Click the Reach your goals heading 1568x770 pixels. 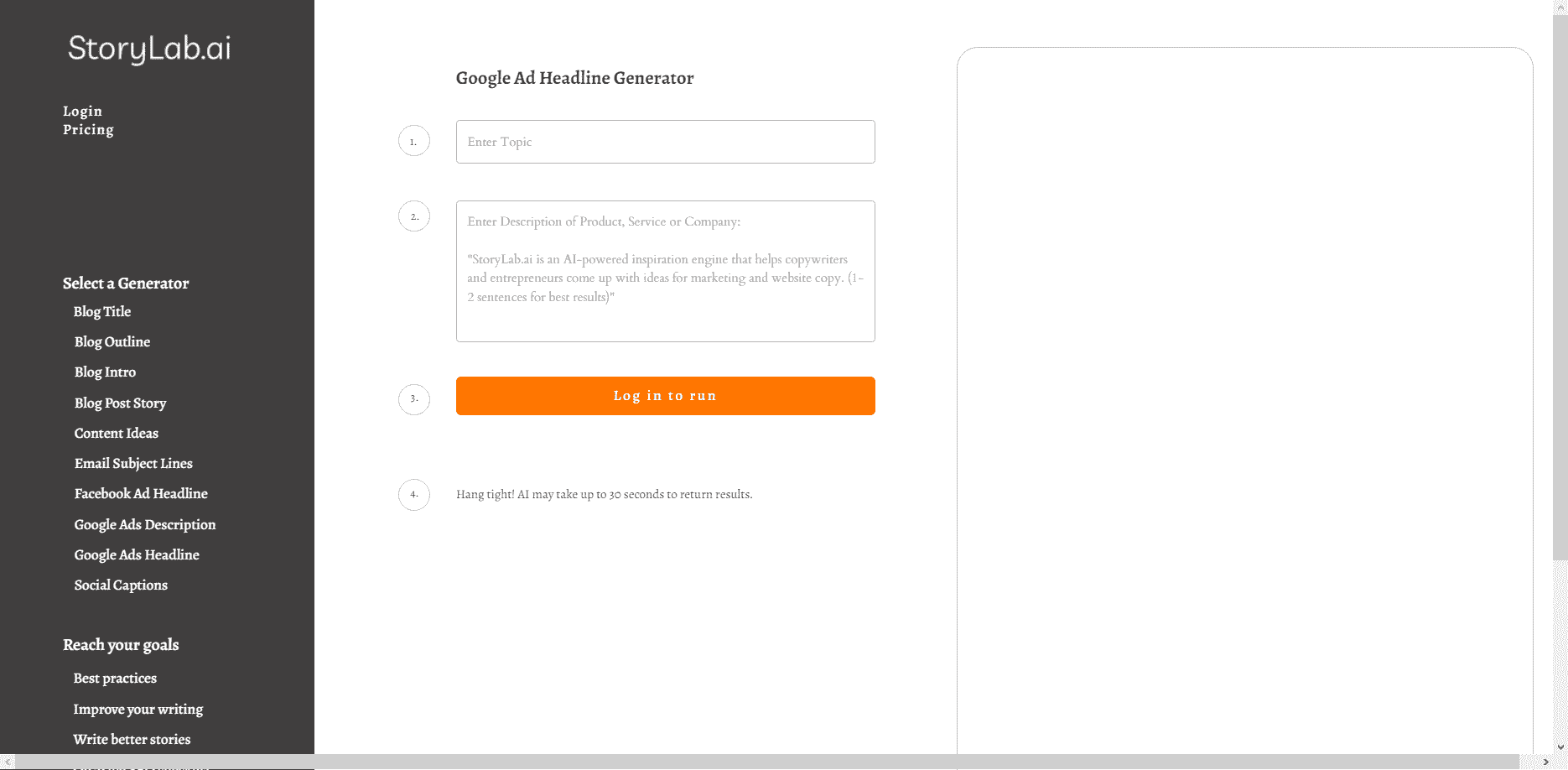pyautogui.click(x=121, y=644)
